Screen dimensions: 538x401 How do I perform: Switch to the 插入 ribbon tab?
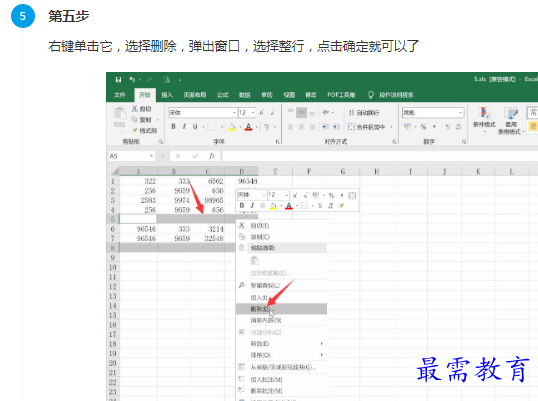[x=167, y=95]
